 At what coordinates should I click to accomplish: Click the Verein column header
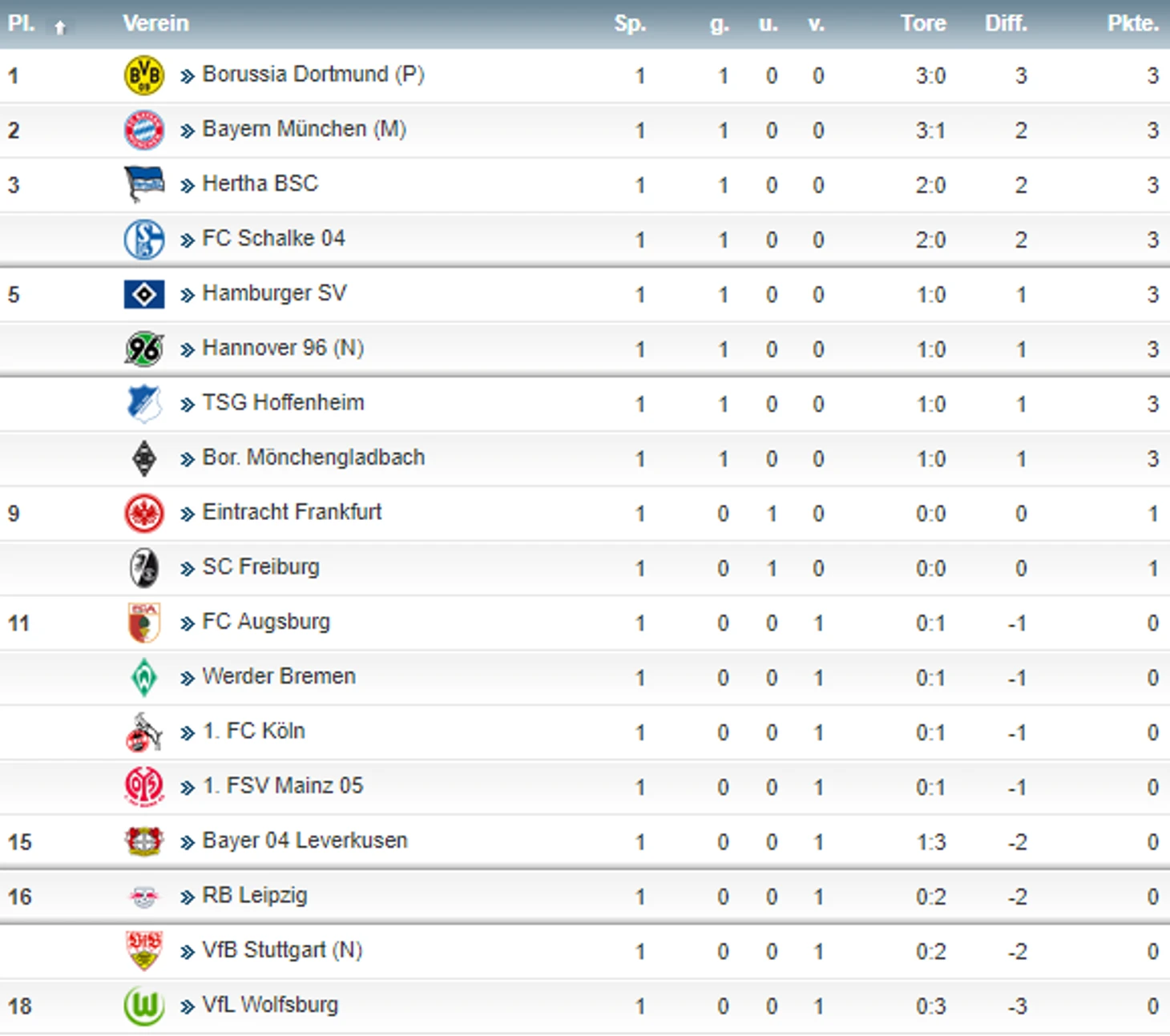[x=156, y=23]
